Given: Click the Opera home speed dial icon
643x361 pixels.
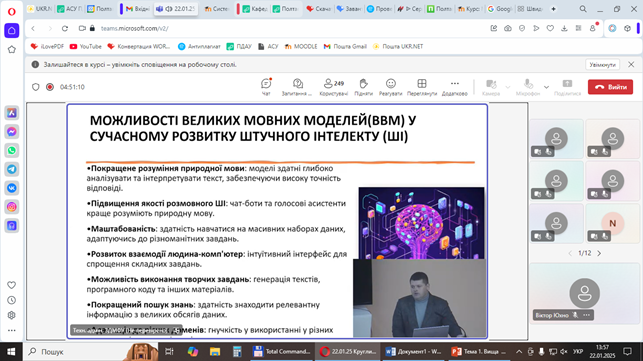Looking at the screenshot, I should (11, 31).
